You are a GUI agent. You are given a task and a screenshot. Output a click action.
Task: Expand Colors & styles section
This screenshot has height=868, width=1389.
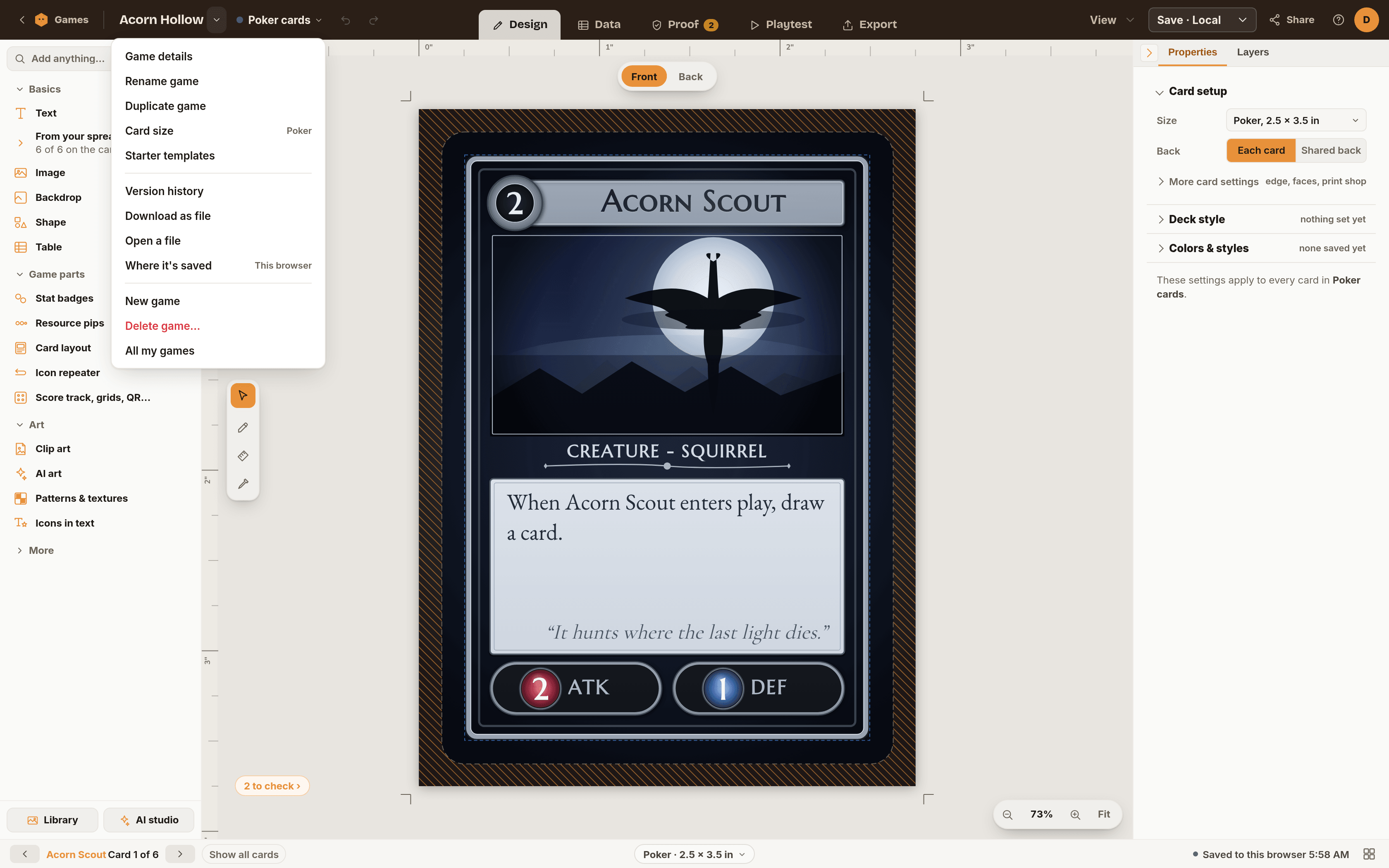coord(1261,248)
